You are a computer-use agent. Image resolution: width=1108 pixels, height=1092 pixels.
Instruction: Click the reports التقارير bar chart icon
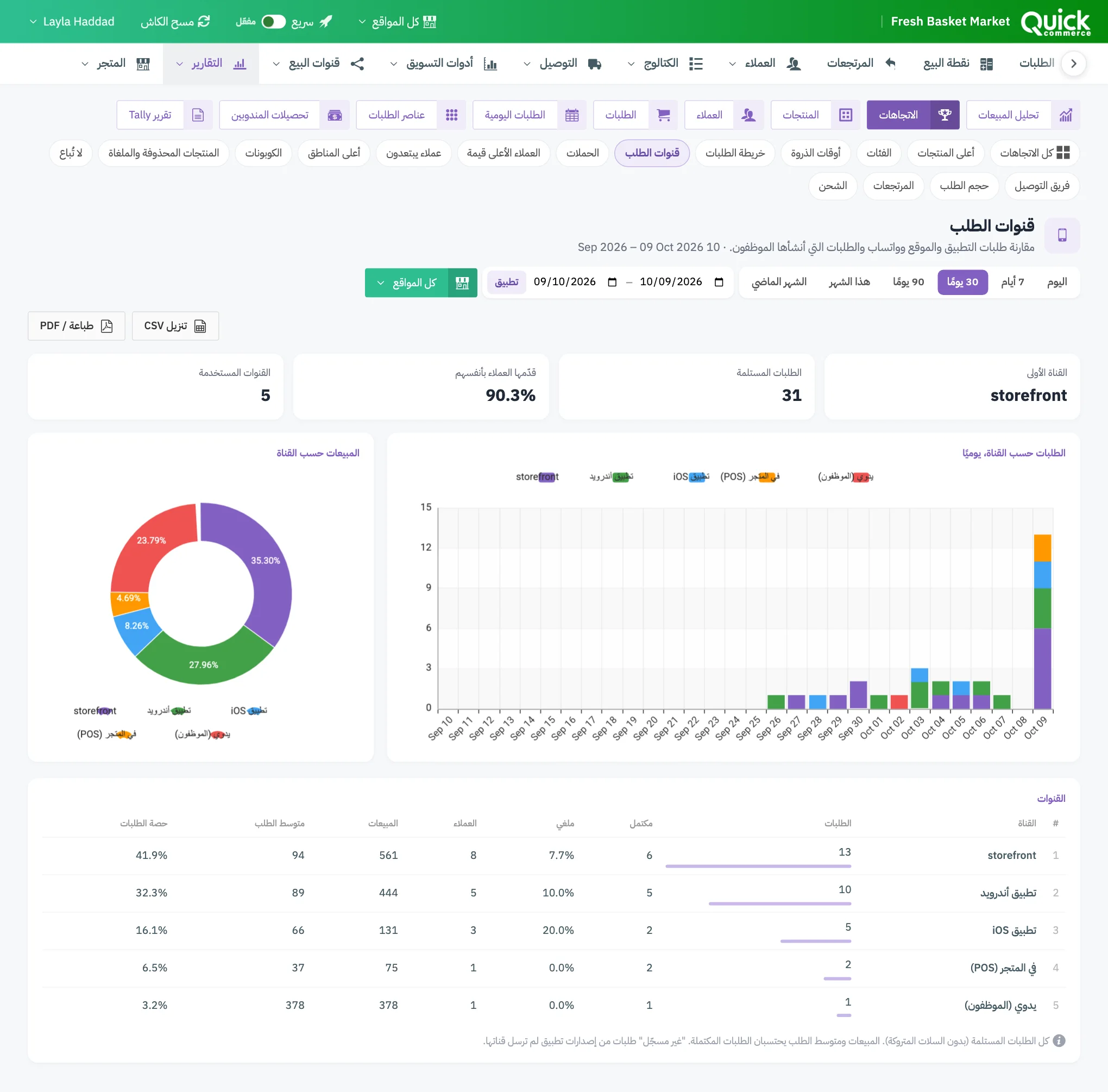240,64
